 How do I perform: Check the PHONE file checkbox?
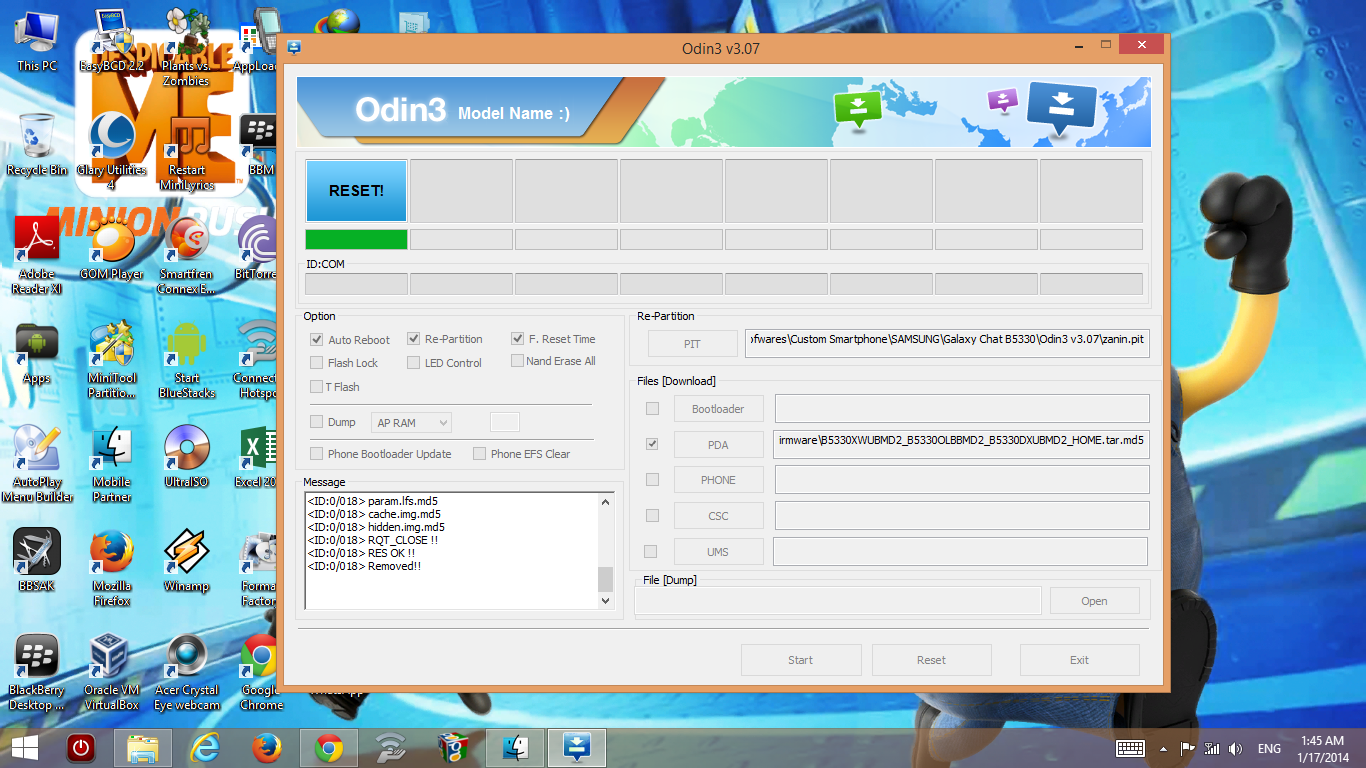point(652,480)
